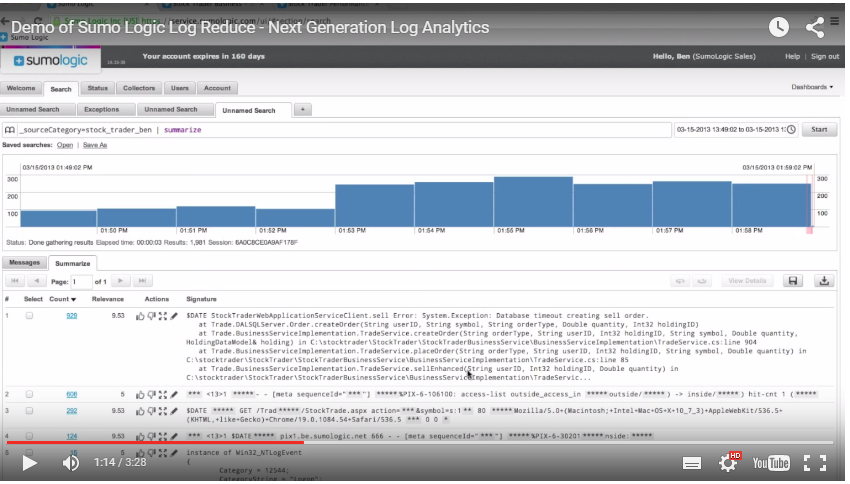850x484 pixels.
Task: Click pencil edit icon on count 292 row
Action: point(174,411)
